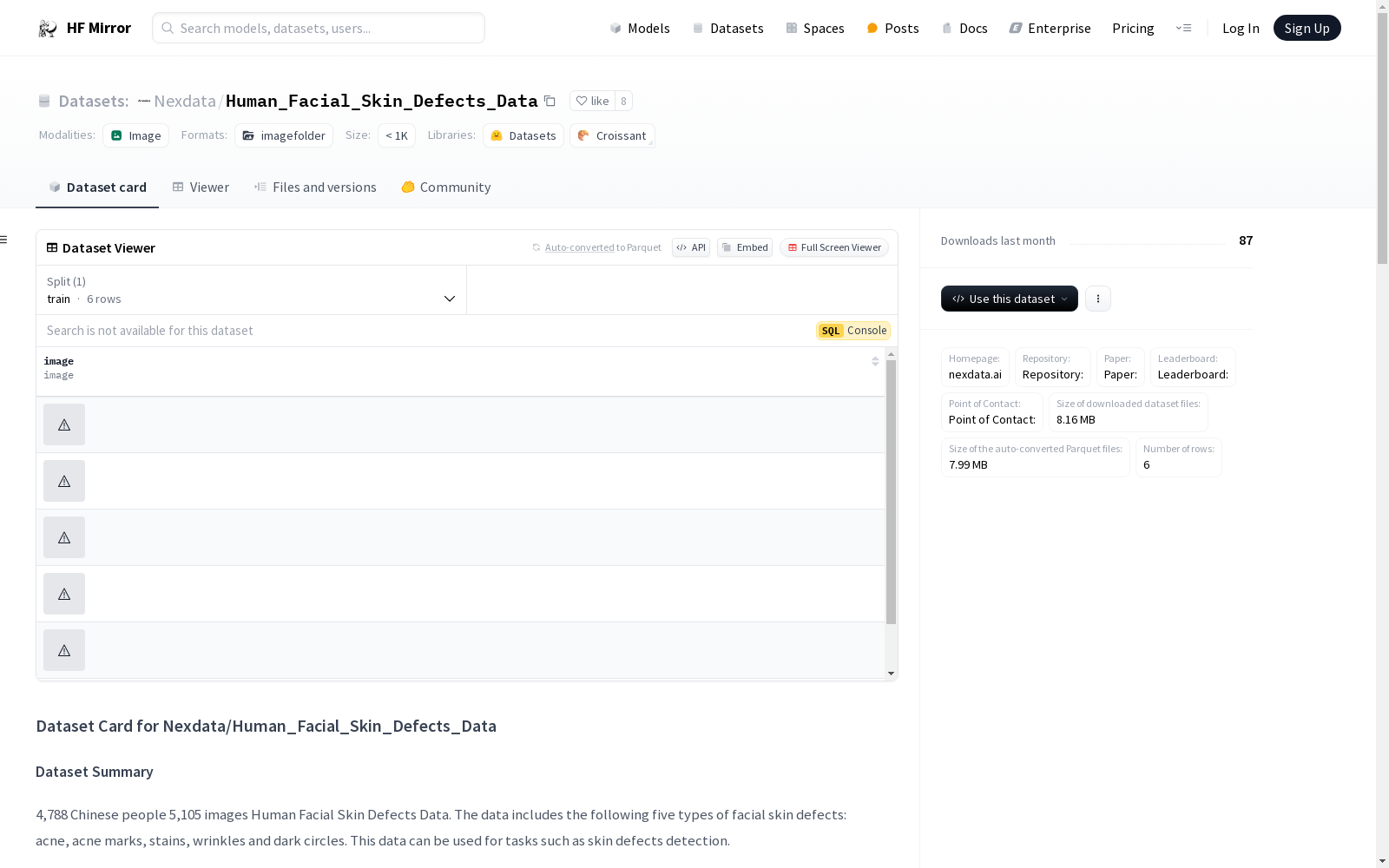Screen dimensions: 1389x868
Task: Open the Datasets navigation item
Action: [727, 28]
